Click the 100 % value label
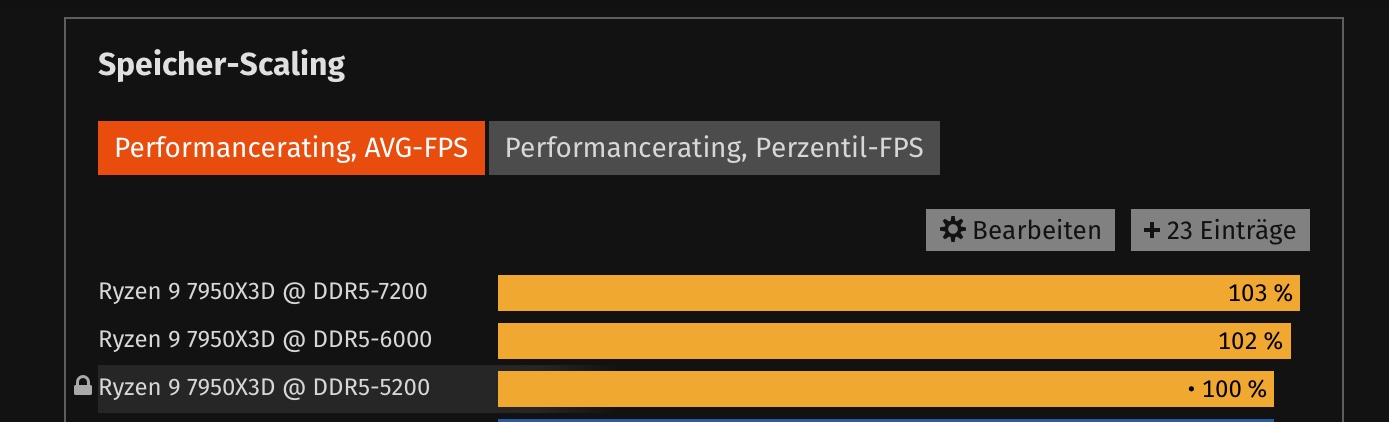 click(x=1234, y=390)
